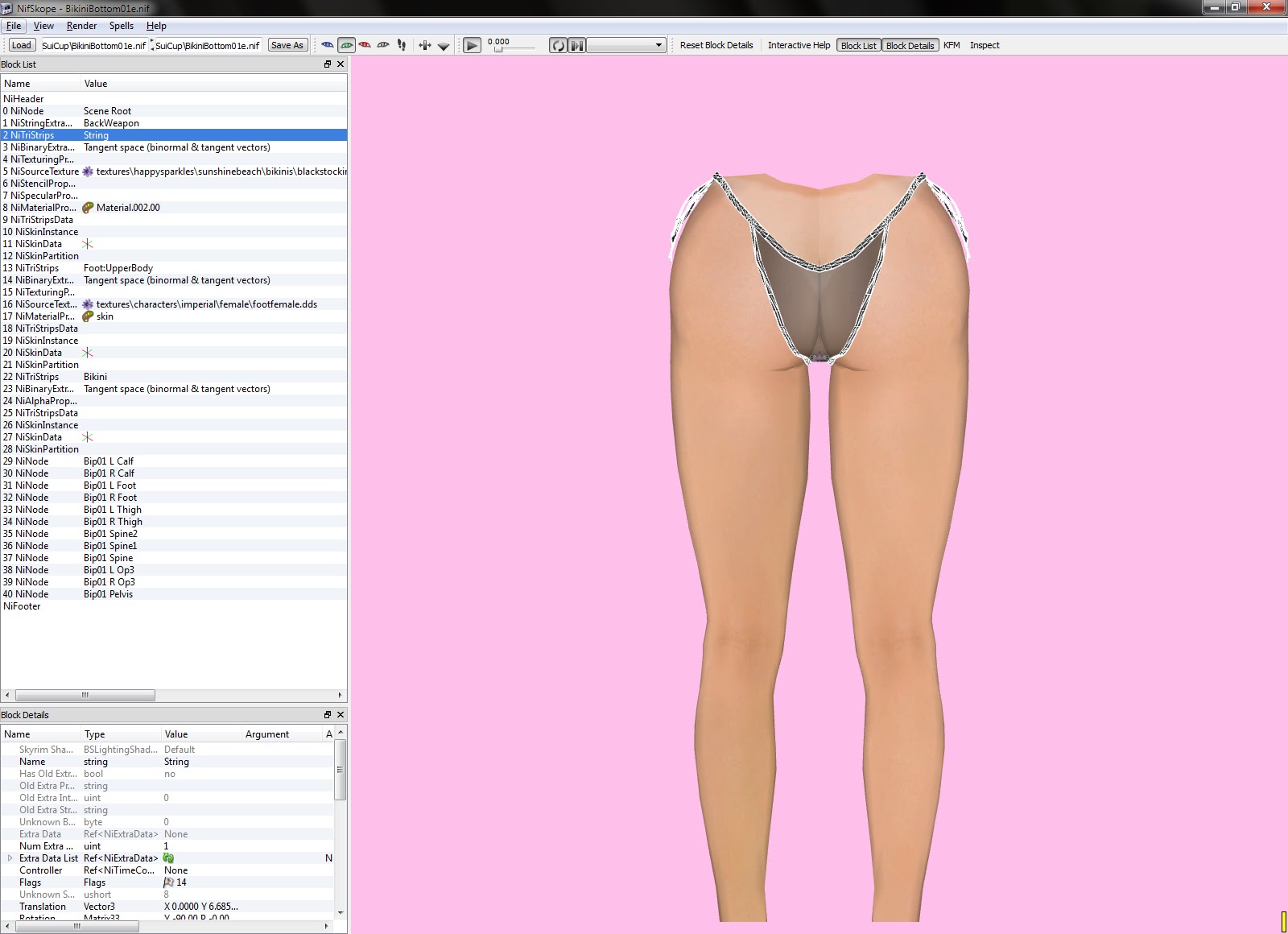1288x934 pixels.
Task: Click the green link icon in Extra Data List
Action: (x=169, y=858)
